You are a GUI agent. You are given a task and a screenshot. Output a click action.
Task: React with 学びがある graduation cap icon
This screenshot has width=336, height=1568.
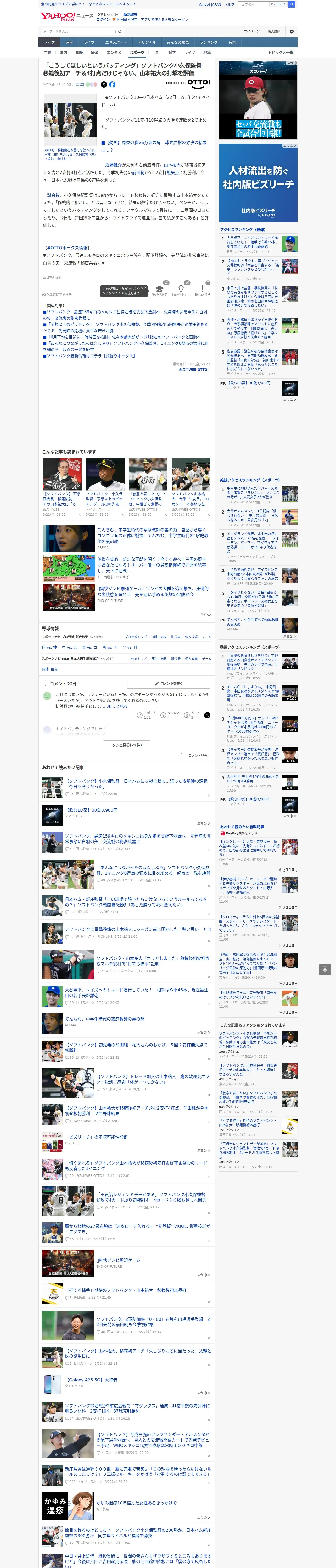(160, 289)
